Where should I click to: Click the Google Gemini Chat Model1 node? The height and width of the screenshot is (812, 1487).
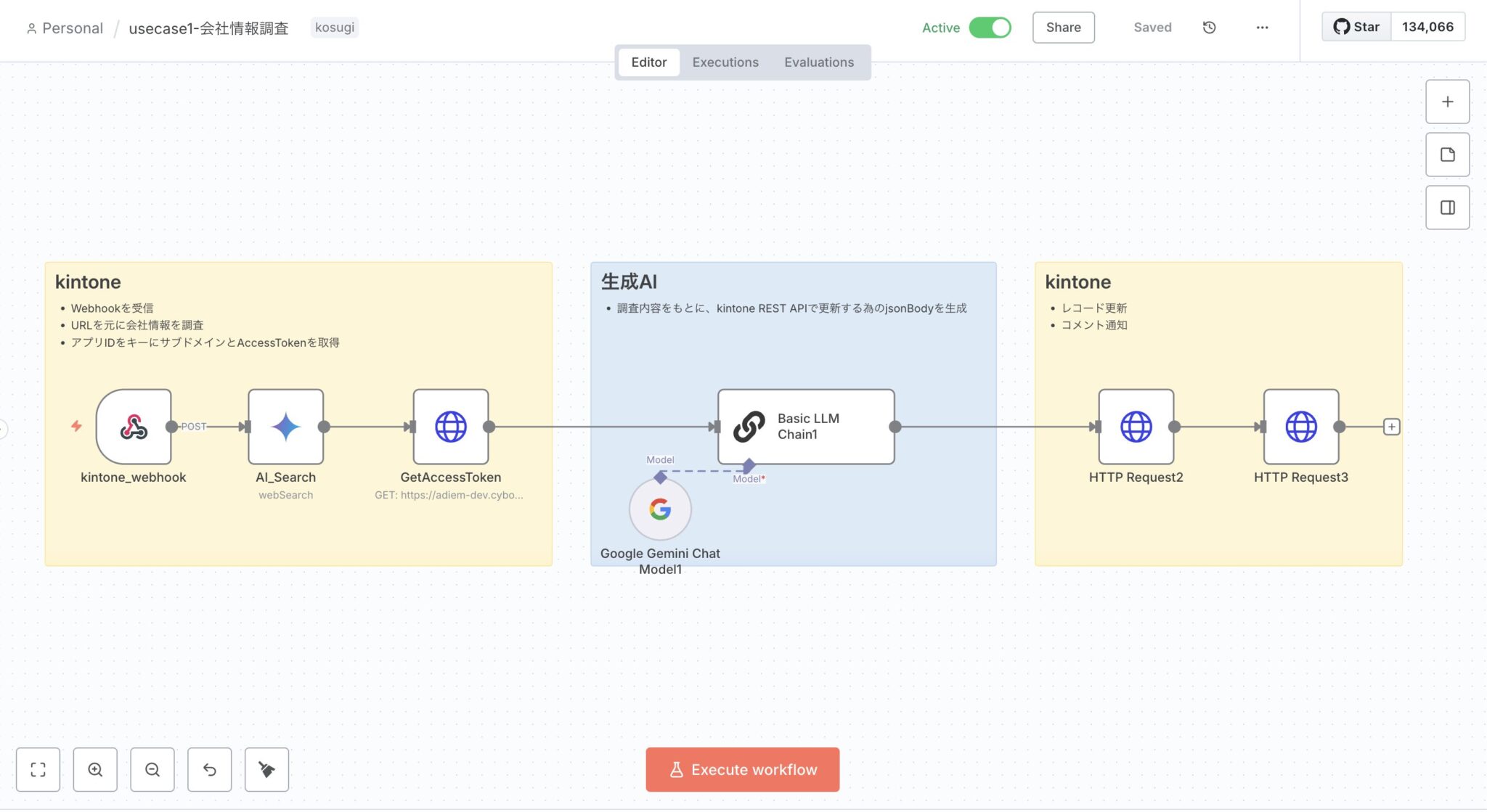(x=660, y=509)
